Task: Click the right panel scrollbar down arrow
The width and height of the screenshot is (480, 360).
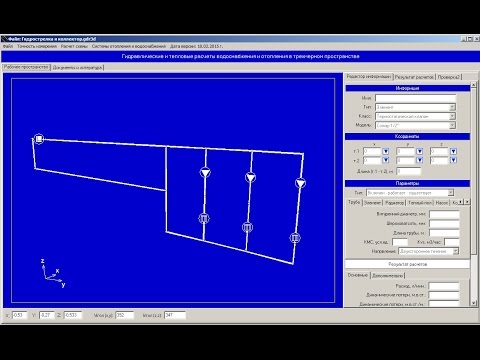Action: 474,303
